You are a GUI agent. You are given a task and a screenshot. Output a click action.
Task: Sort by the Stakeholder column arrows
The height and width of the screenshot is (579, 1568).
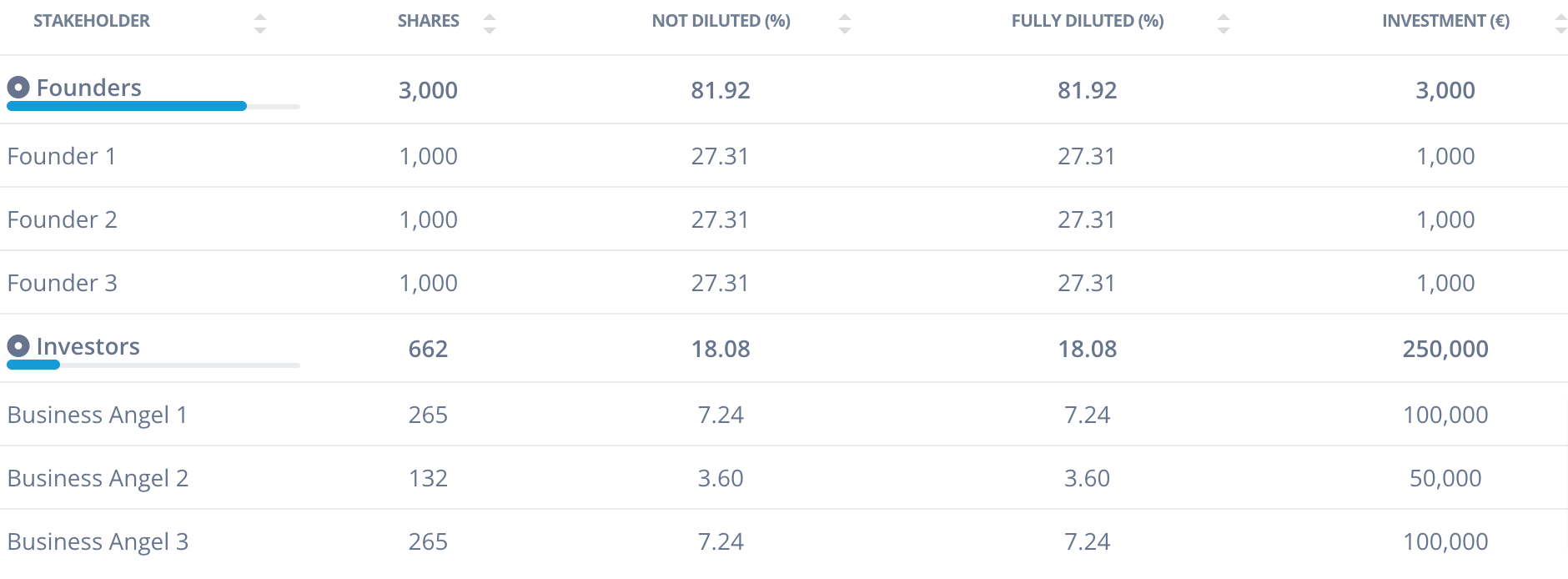260,23
